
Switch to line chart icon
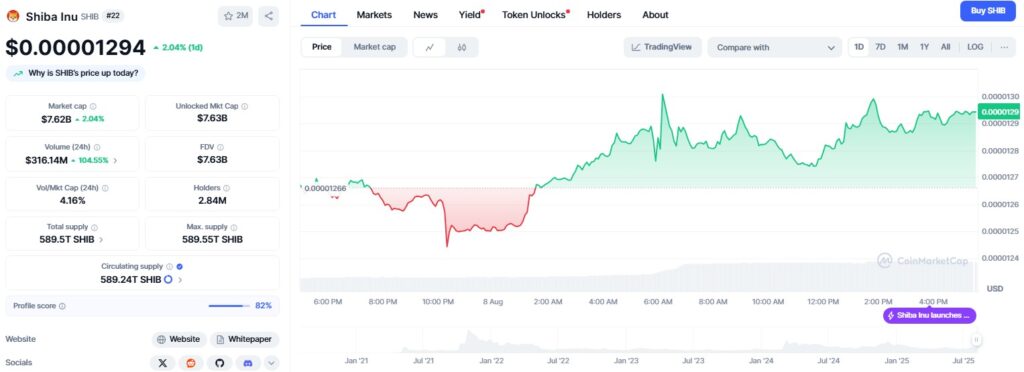(x=430, y=47)
